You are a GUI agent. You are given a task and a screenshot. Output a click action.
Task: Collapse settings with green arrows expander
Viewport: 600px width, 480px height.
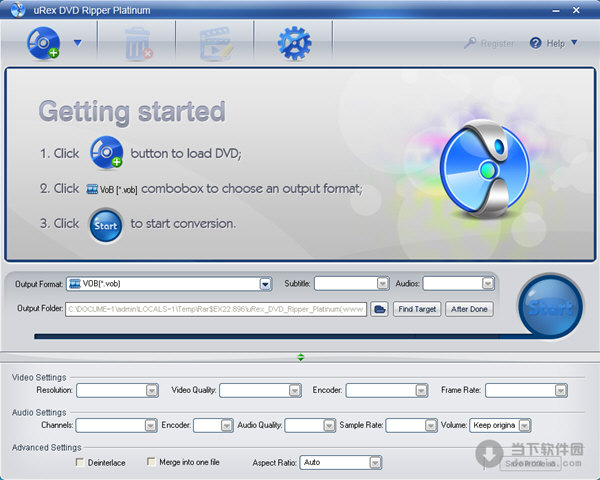tap(301, 357)
